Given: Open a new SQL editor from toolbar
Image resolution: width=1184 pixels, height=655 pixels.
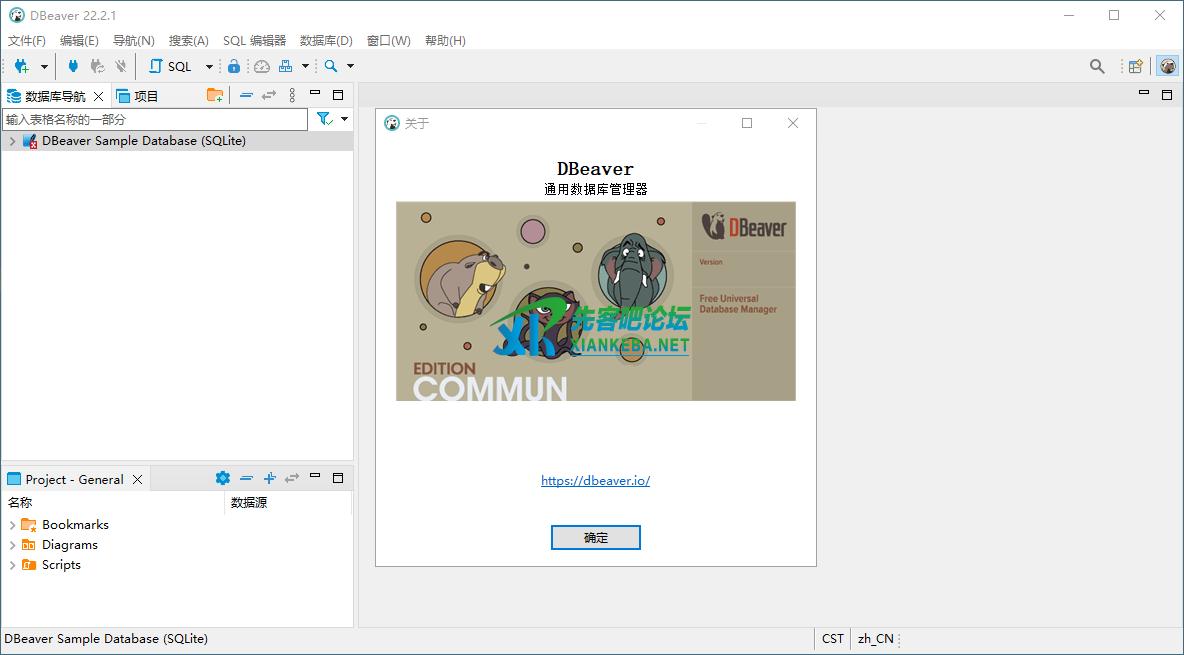Looking at the screenshot, I should 171,66.
